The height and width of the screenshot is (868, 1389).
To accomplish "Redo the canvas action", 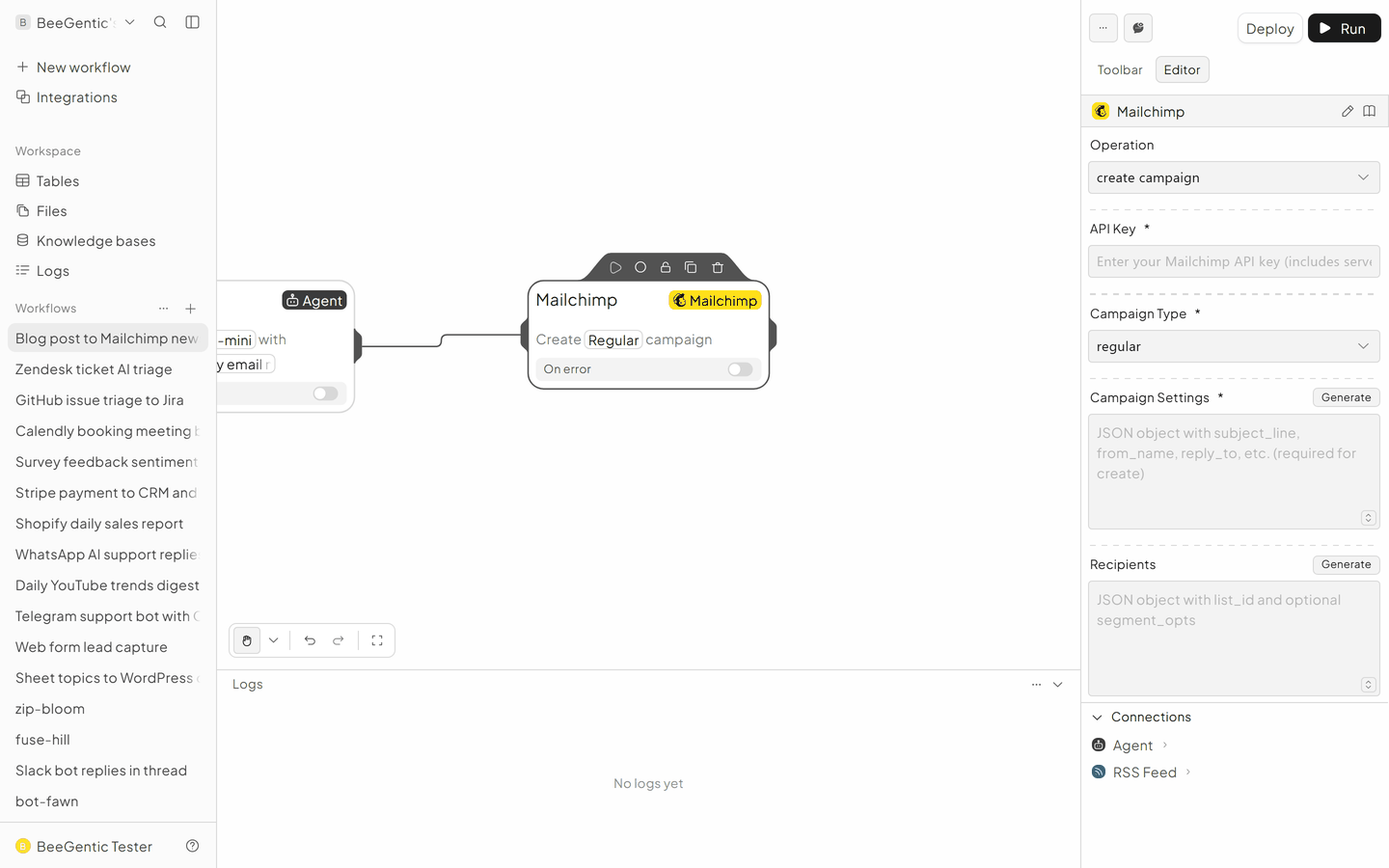I will (x=339, y=640).
